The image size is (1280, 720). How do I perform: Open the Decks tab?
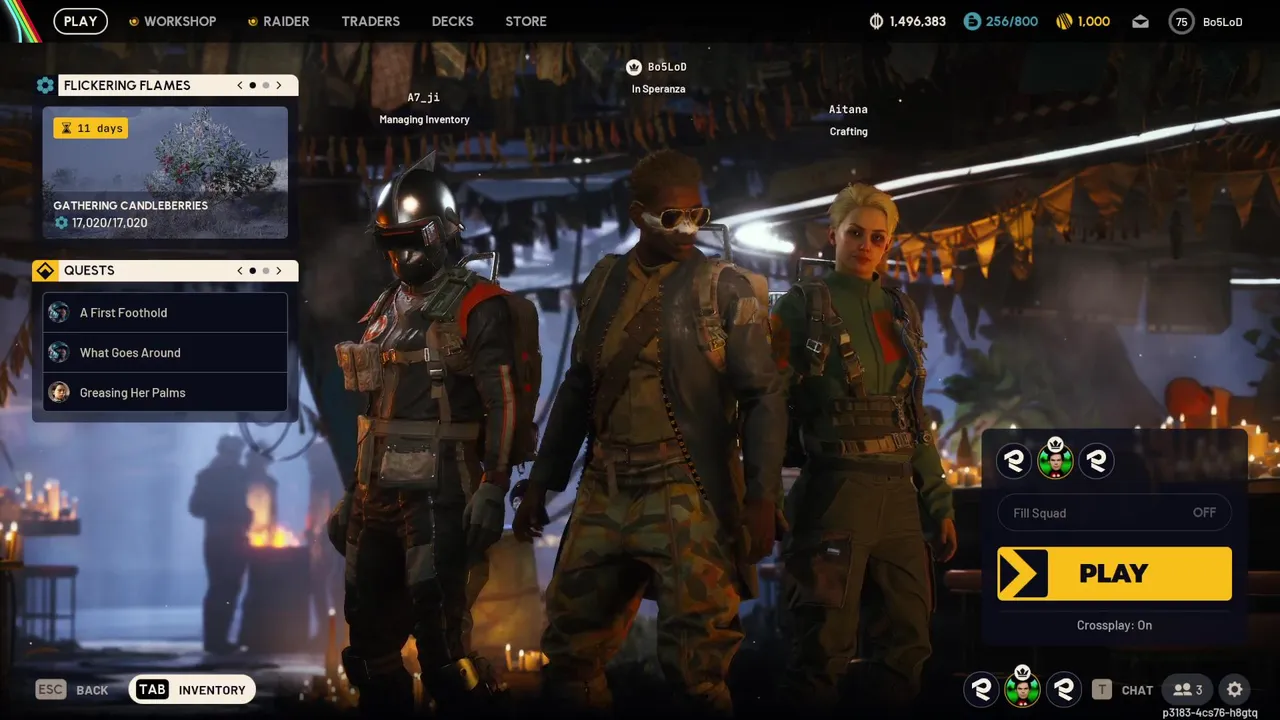pyautogui.click(x=452, y=21)
